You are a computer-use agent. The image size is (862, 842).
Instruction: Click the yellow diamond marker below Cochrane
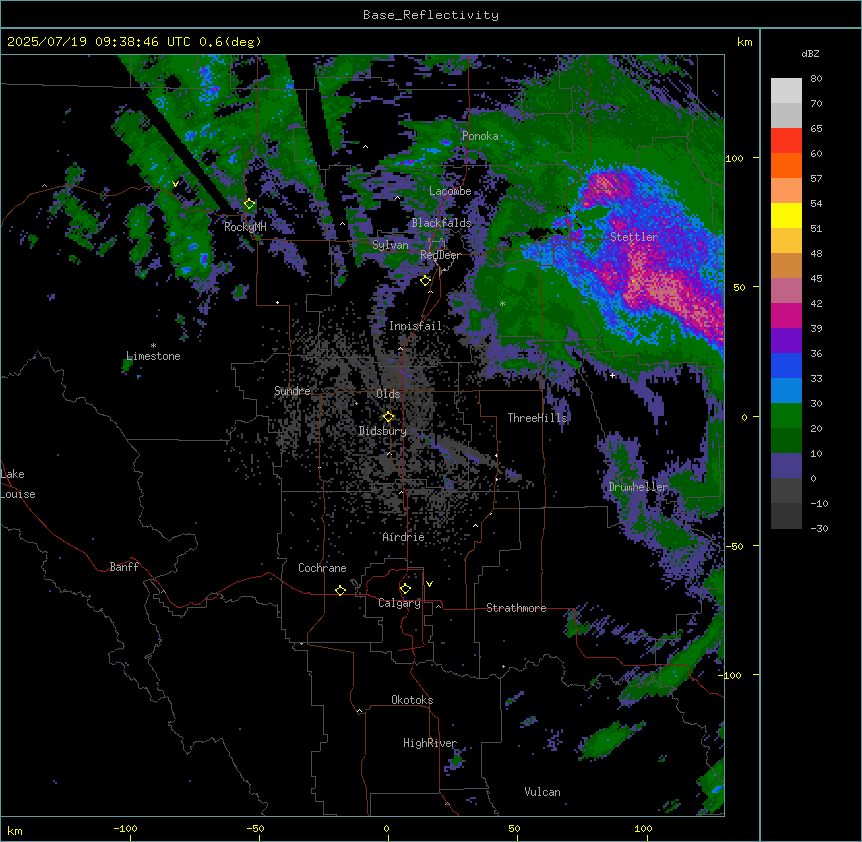tap(340, 590)
